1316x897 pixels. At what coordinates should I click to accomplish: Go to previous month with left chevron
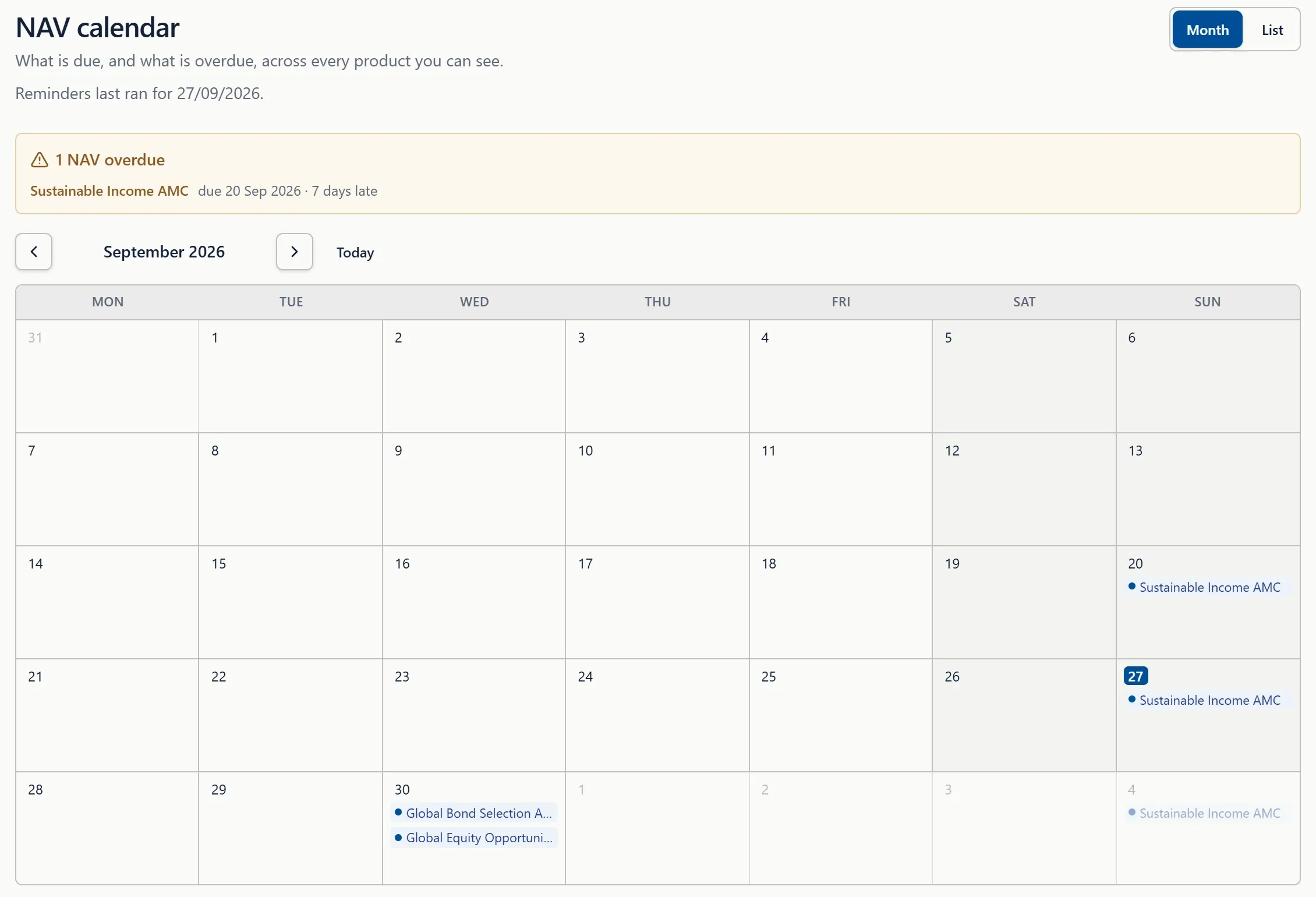[34, 252]
